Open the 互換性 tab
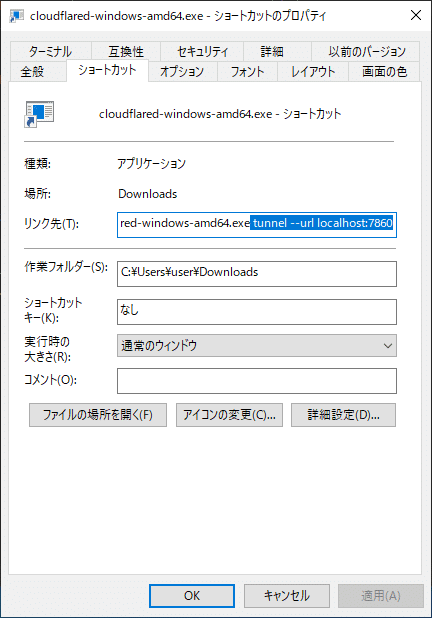Screen dimensions: 432x618 pos(126,51)
